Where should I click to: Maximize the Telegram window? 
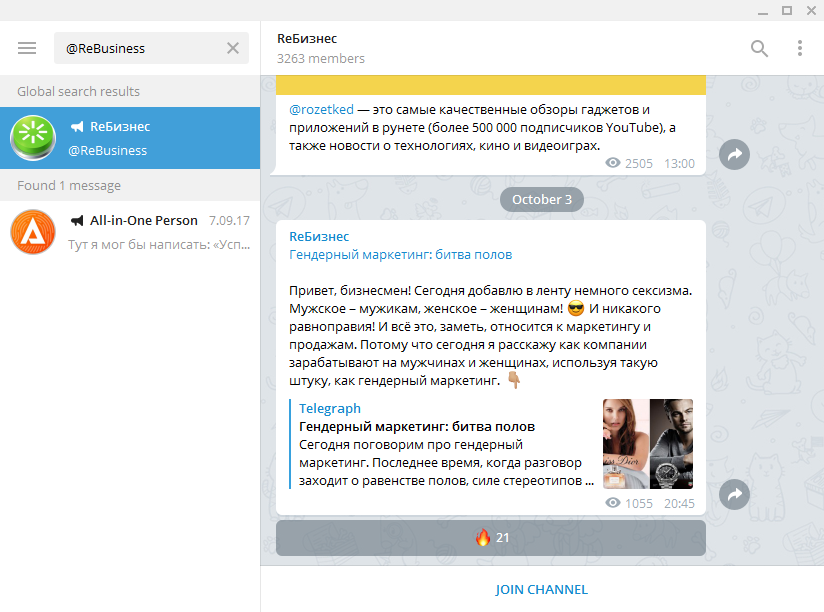786,10
